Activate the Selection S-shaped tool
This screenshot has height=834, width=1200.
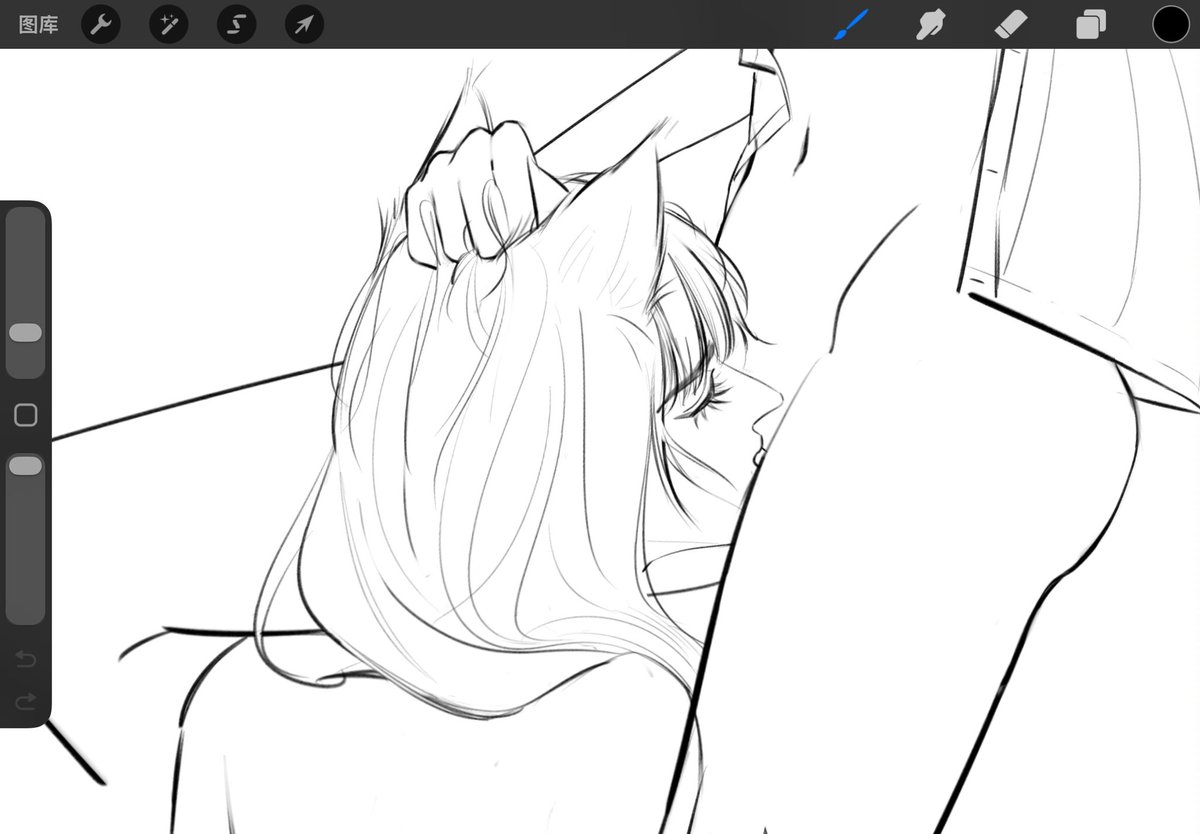[236, 24]
